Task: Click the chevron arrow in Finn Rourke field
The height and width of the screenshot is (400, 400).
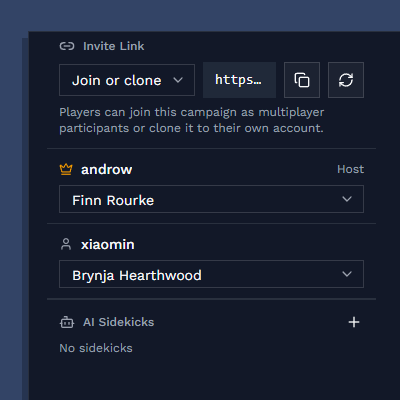Action: coord(347,199)
